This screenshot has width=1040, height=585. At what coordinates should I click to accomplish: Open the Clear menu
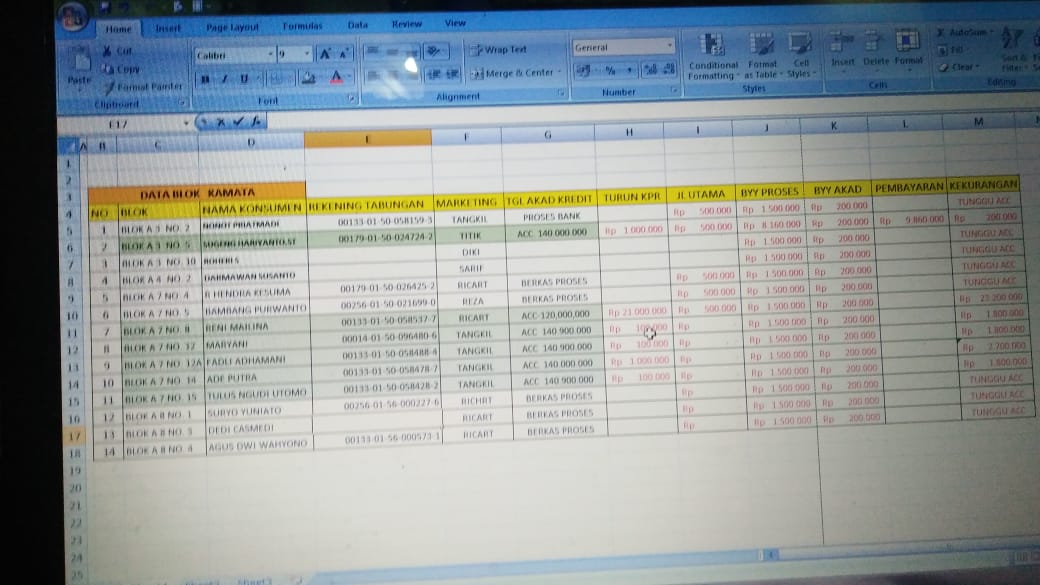click(958, 67)
